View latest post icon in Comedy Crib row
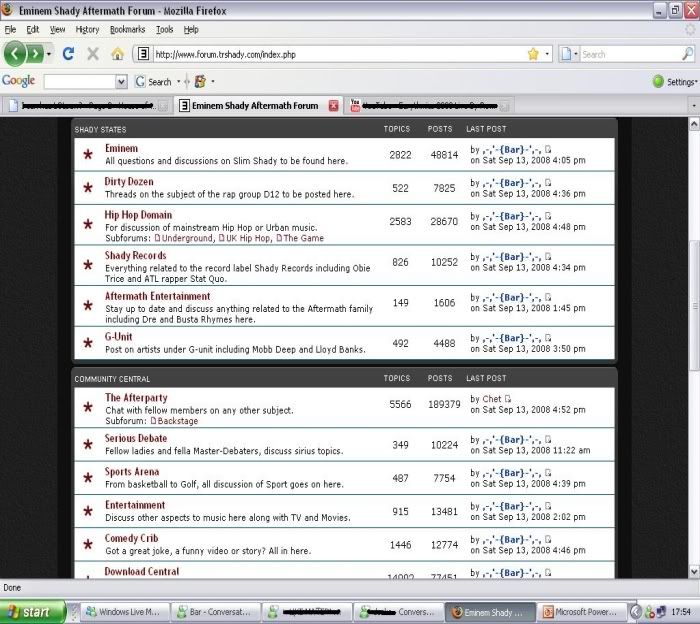700x624 pixels. click(x=548, y=540)
